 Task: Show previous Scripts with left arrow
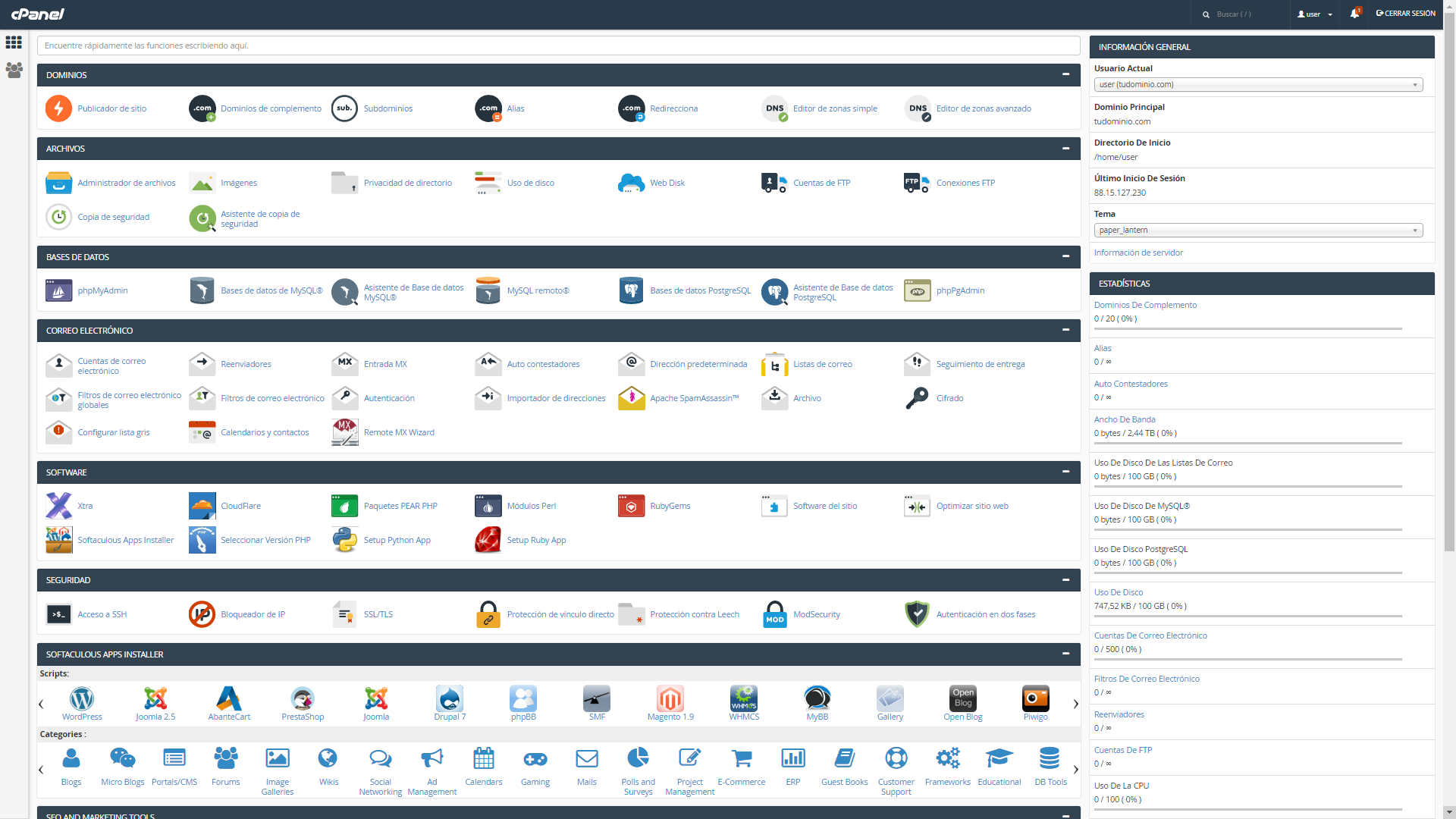(41, 704)
